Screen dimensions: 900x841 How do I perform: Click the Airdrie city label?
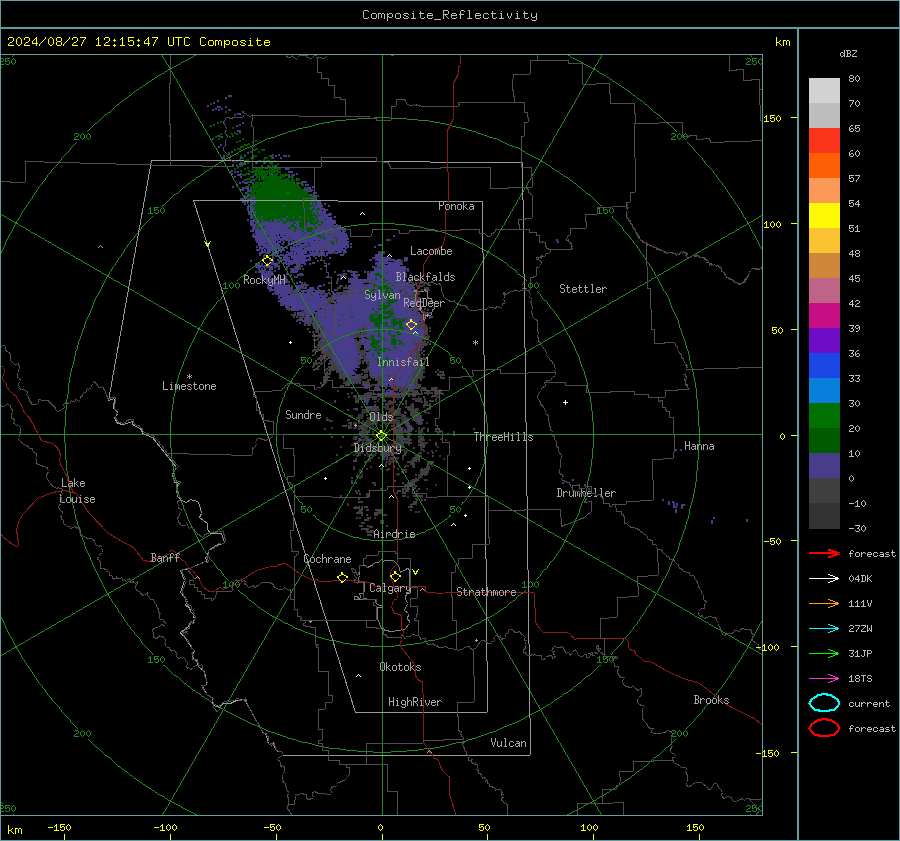[x=394, y=534]
